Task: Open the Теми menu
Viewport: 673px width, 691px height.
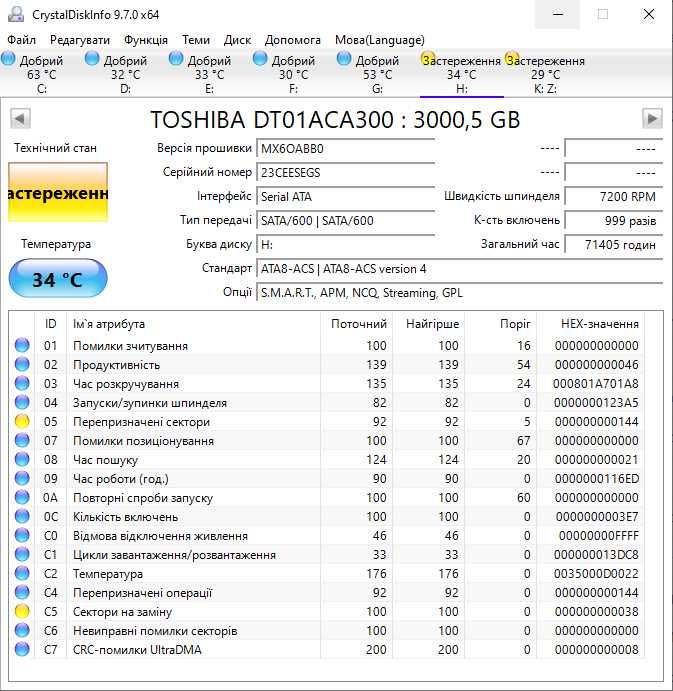Action: click(196, 40)
